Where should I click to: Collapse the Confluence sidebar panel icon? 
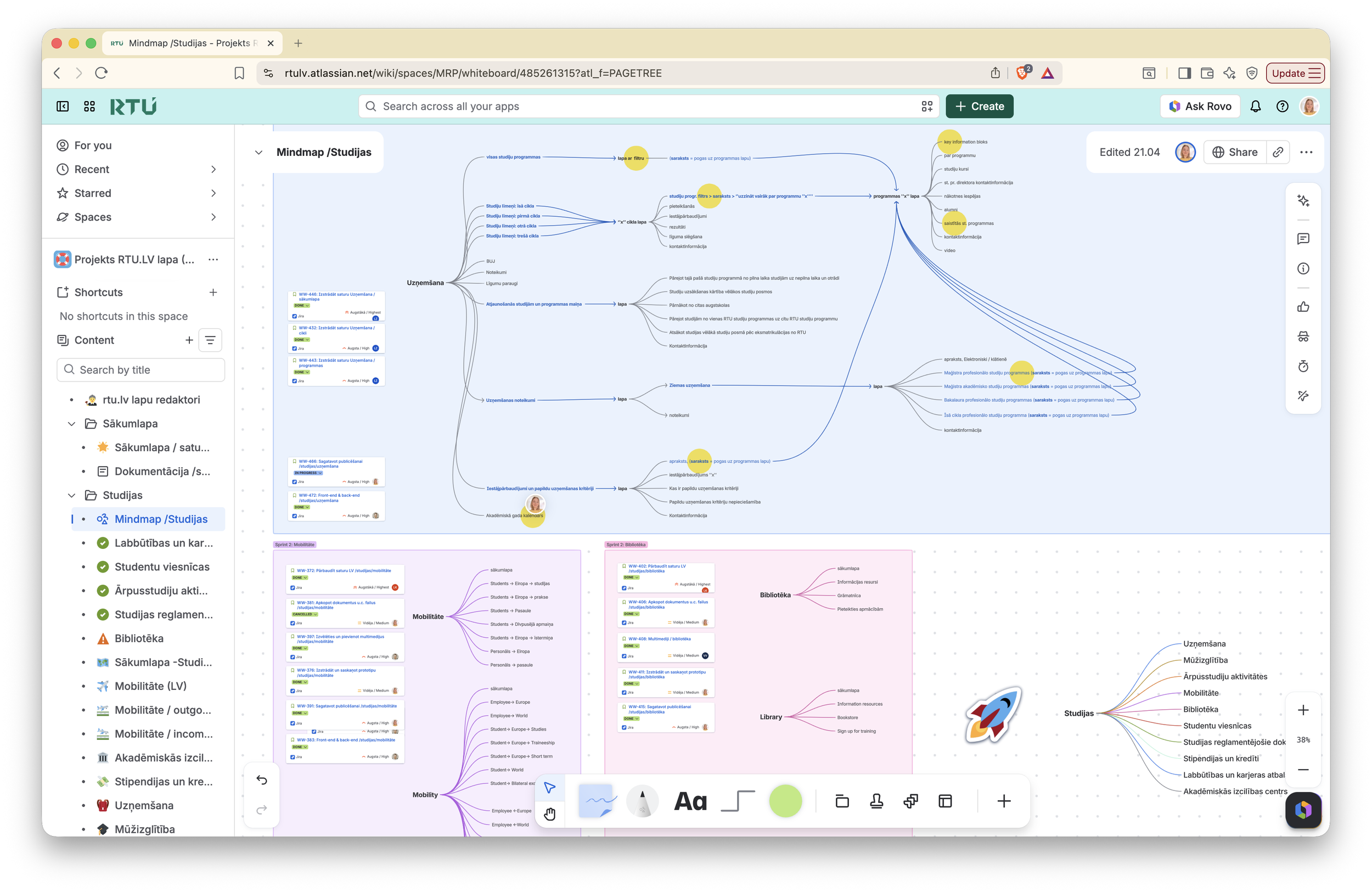point(62,106)
